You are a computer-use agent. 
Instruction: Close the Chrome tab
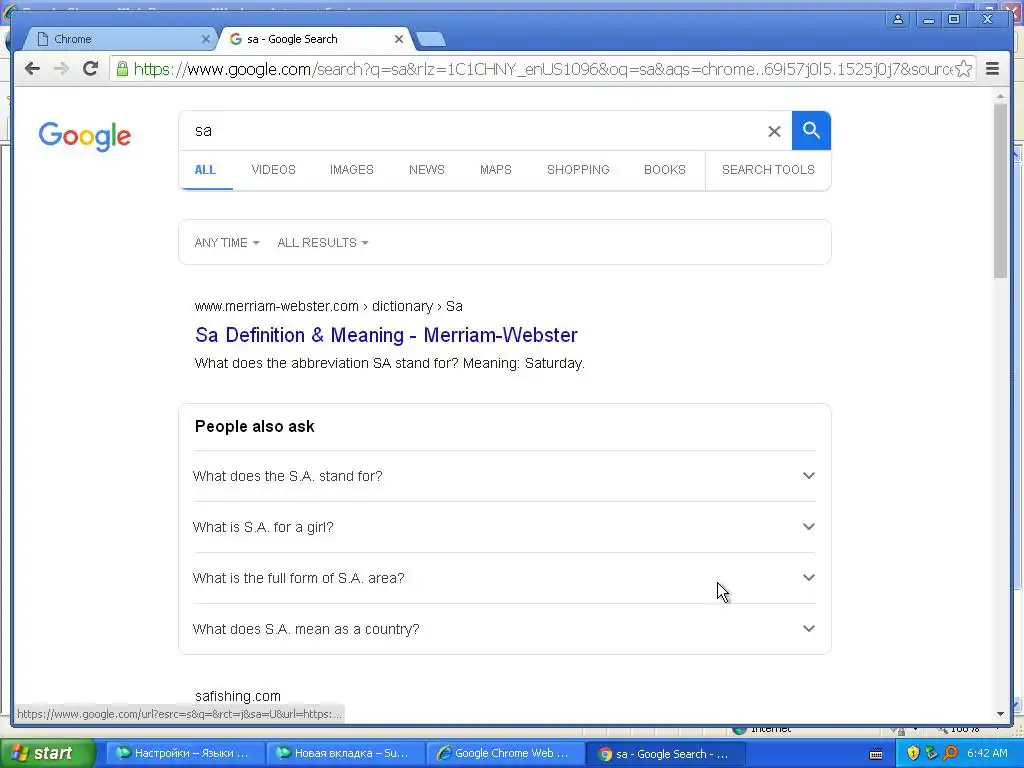point(205,39)
